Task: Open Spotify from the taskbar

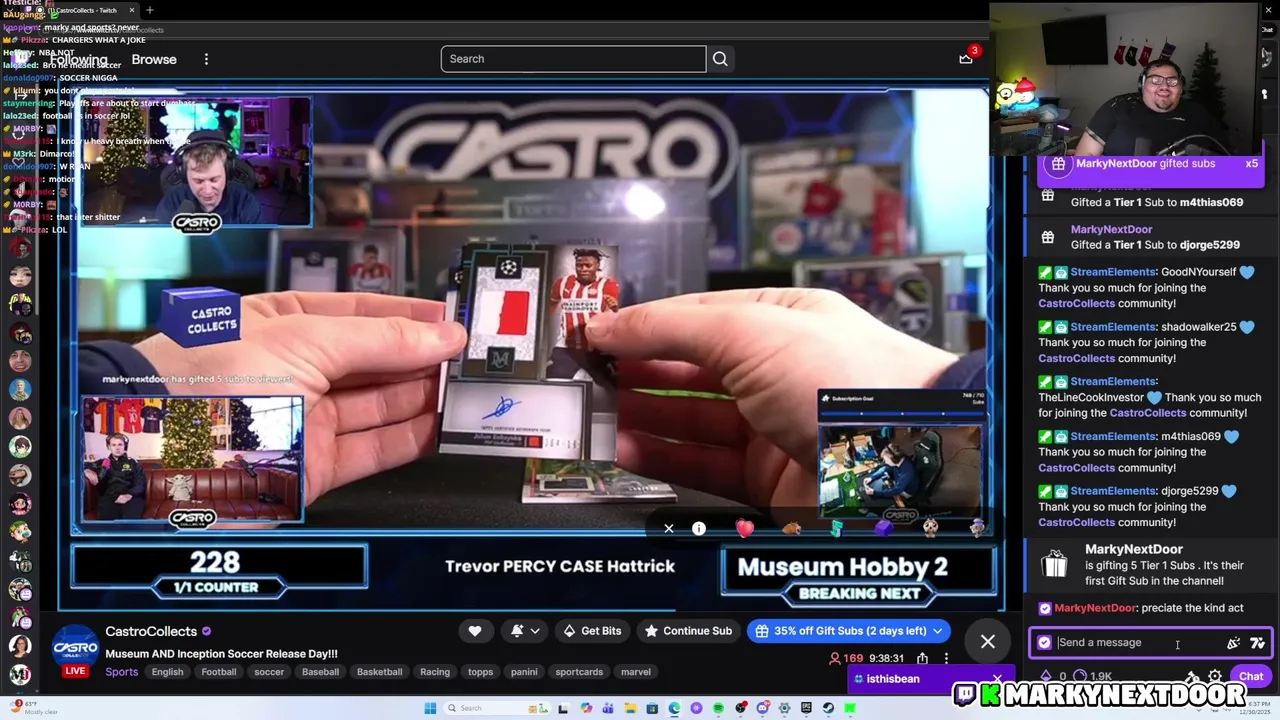Action: 718,708
